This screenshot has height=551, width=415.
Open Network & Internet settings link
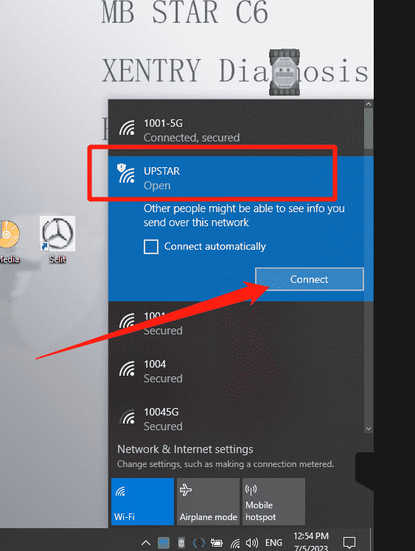pos(185,449)
